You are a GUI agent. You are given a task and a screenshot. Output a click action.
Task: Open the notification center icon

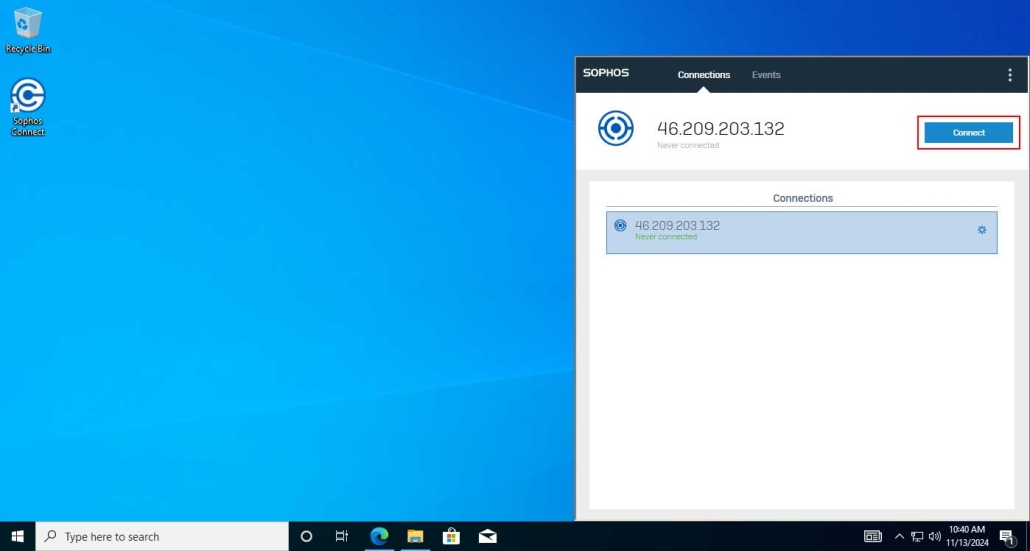tap(1007, 537)
